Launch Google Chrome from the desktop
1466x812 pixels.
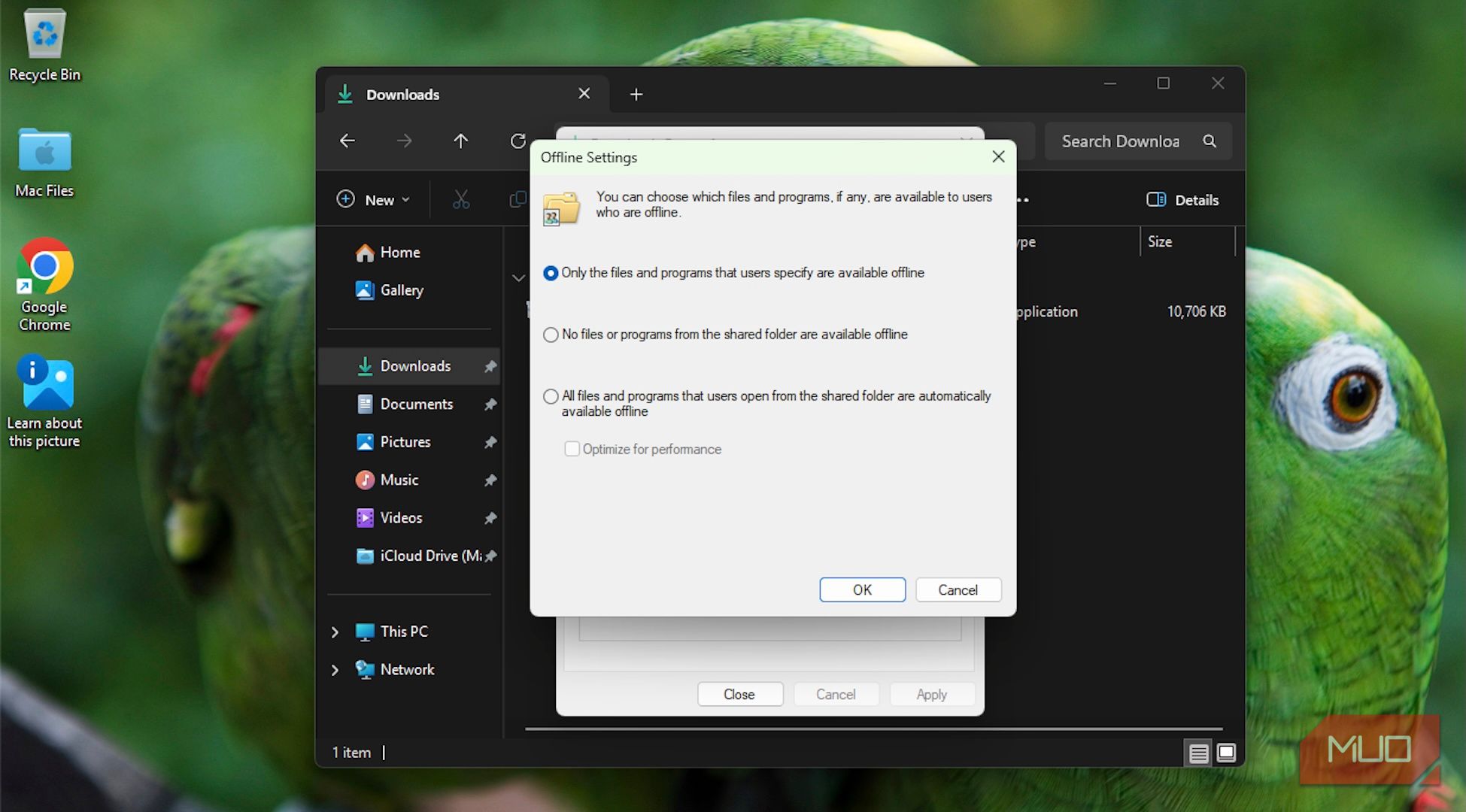tap(44, 284)
